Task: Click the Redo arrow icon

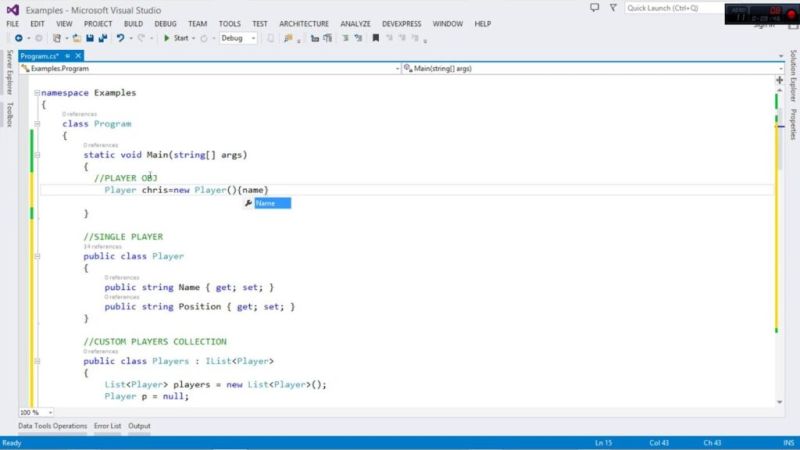Action: tap(141, 38)
